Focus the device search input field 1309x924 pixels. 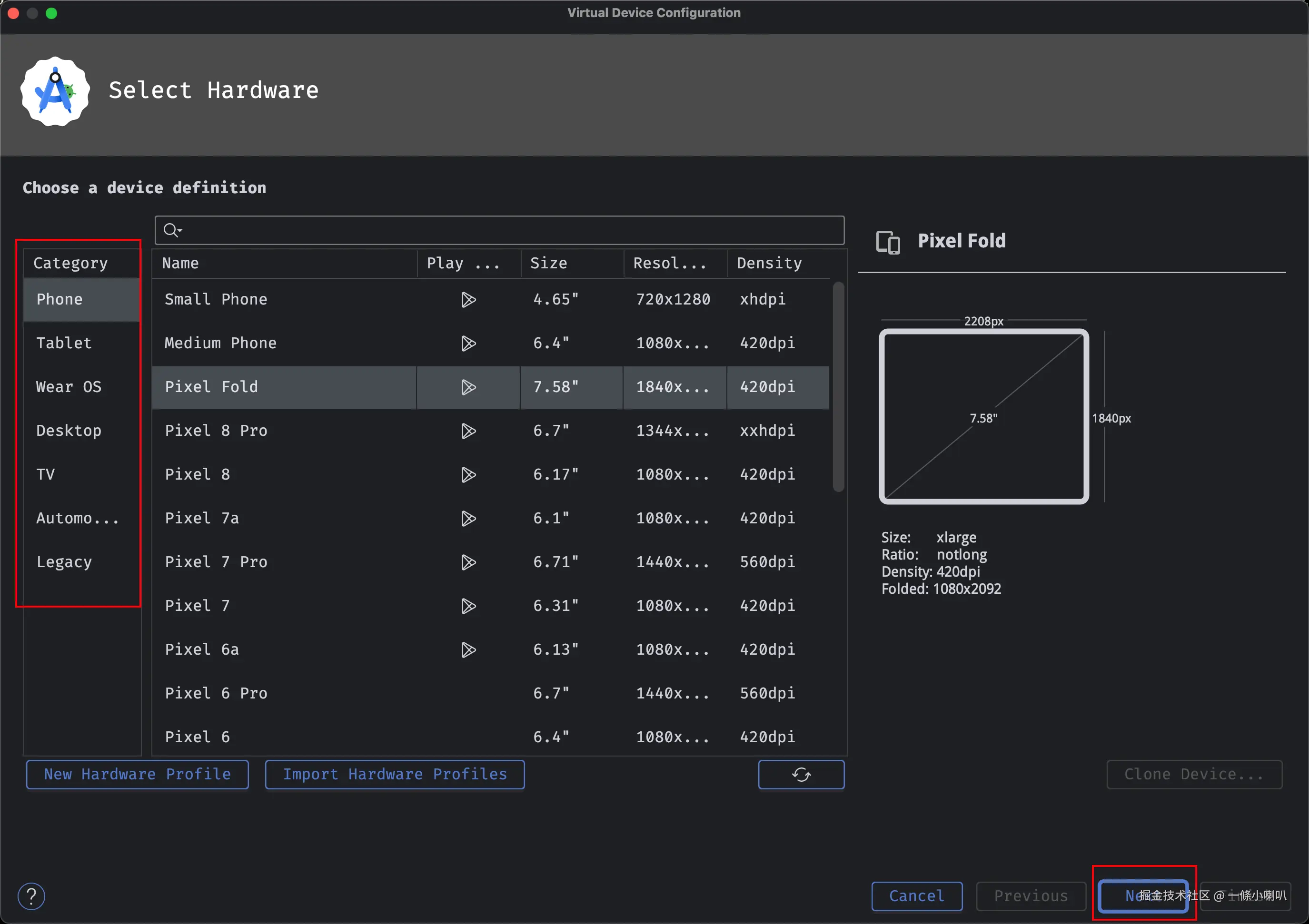point(507,230)
